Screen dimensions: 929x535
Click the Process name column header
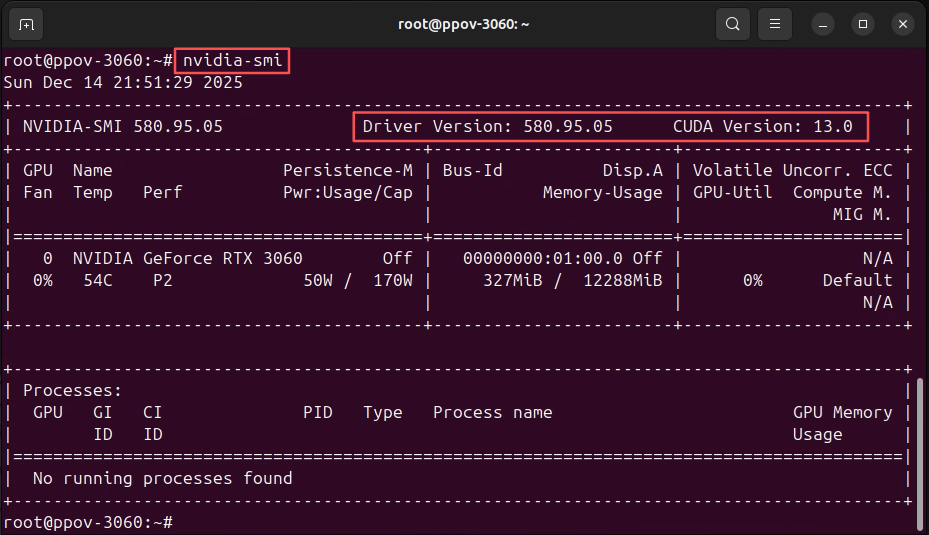click(x=492, y=412)
